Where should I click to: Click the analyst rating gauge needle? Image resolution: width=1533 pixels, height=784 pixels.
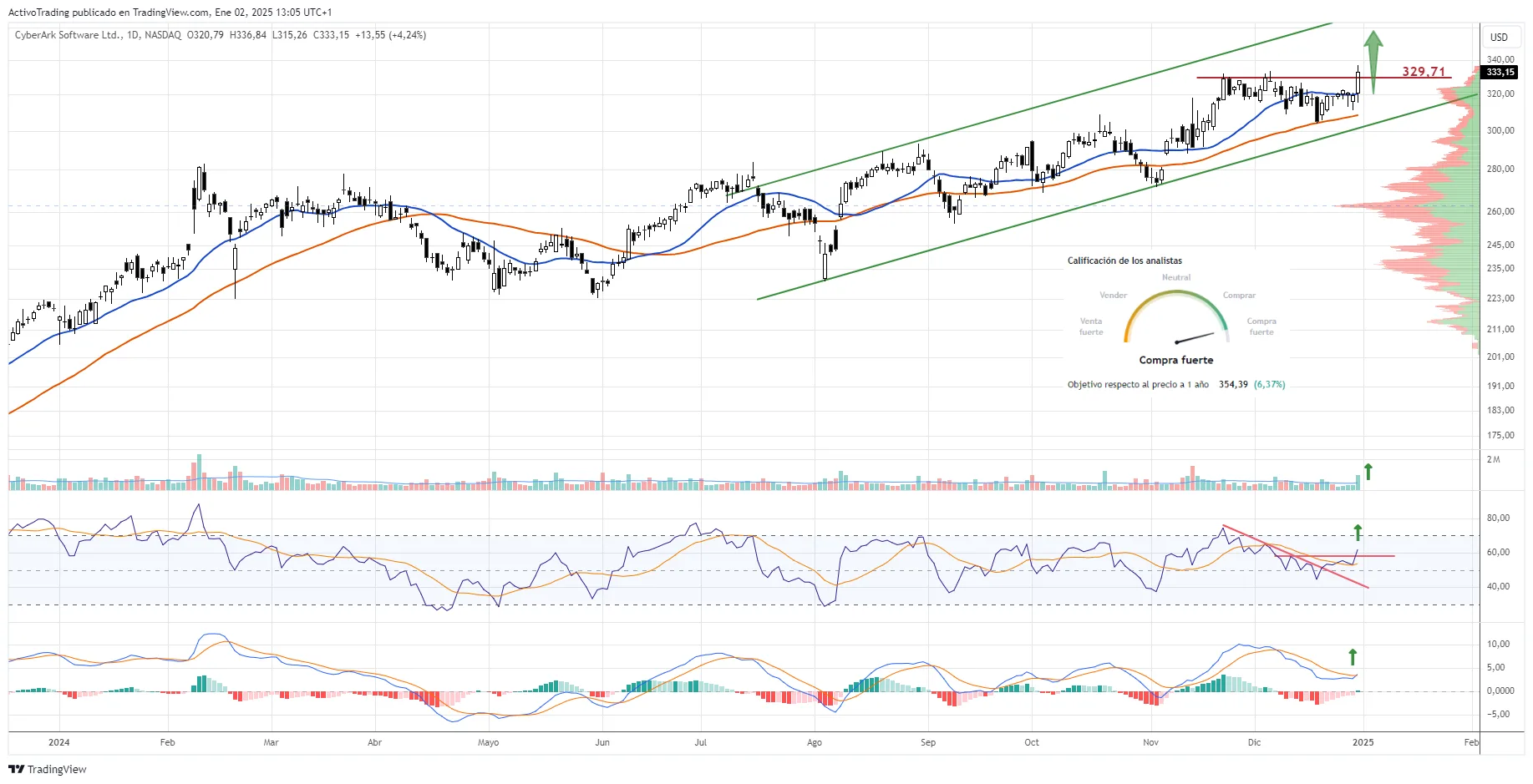[x=1195, y=337]
